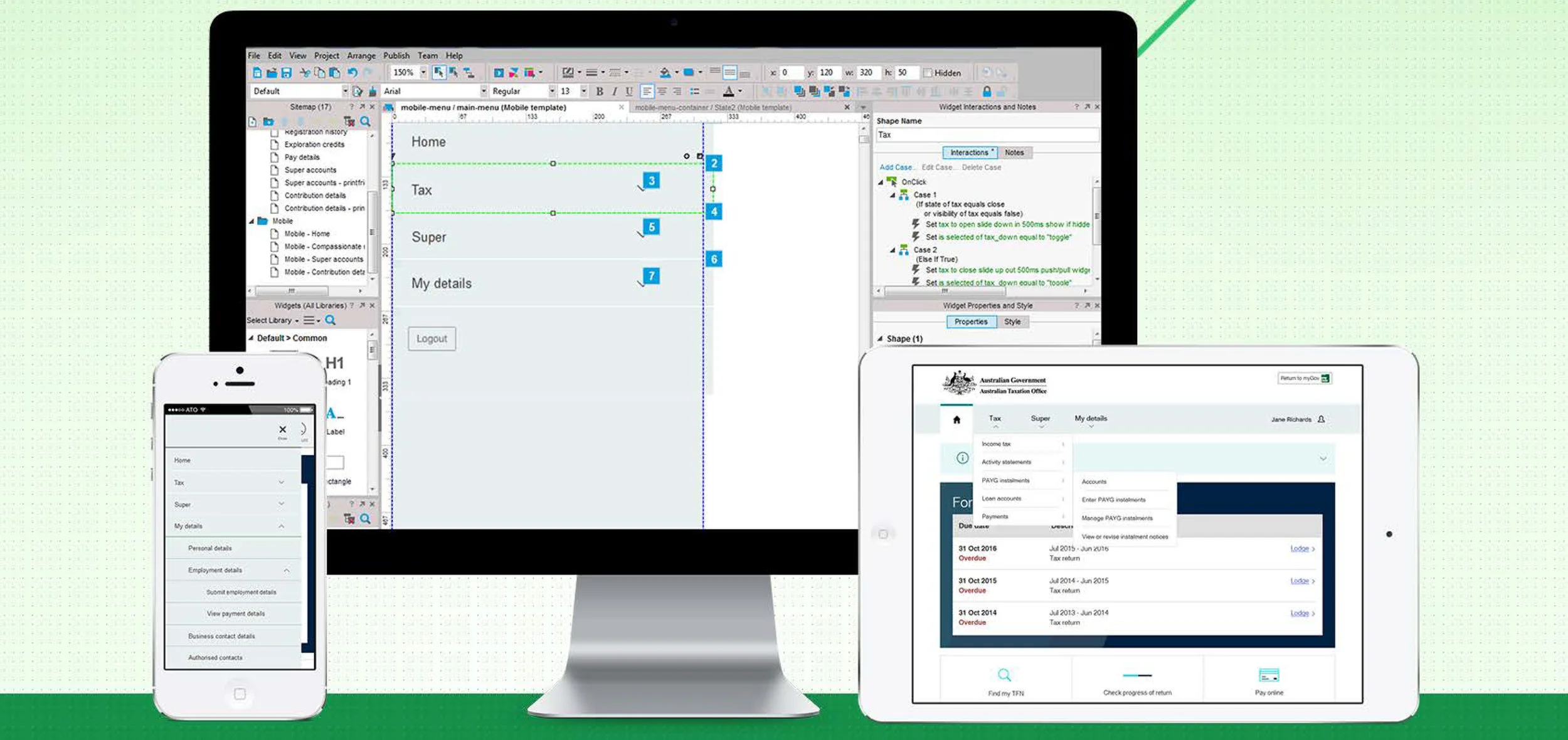Image resolution: width=1568 pixels, height=740 pixels.
Task: Collapse the OnClick interaction tree
Action: (x=881, y=182)
